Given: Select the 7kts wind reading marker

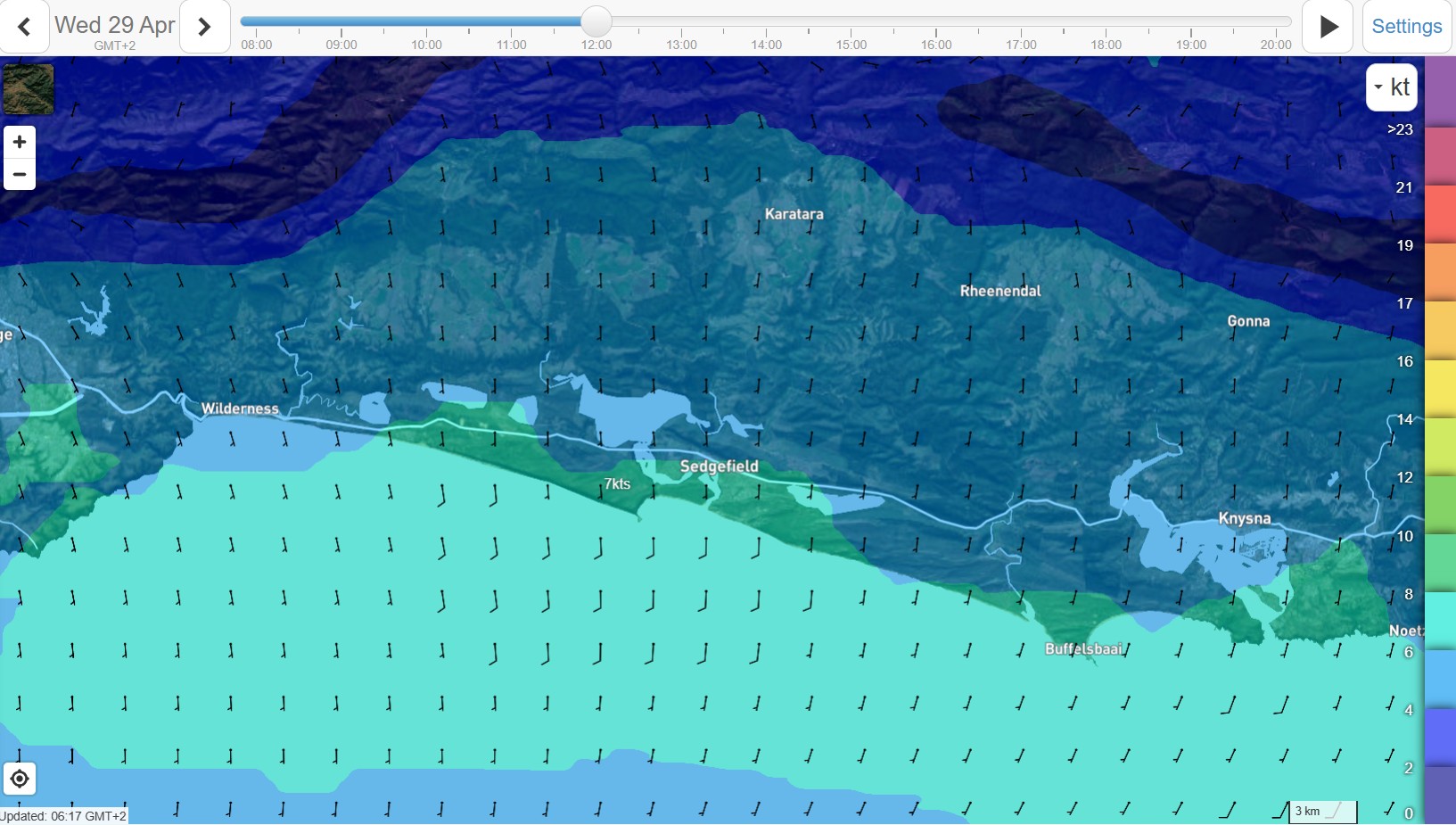Looking at the screenshot, I should pyautogui.click(x=617, y=483).
